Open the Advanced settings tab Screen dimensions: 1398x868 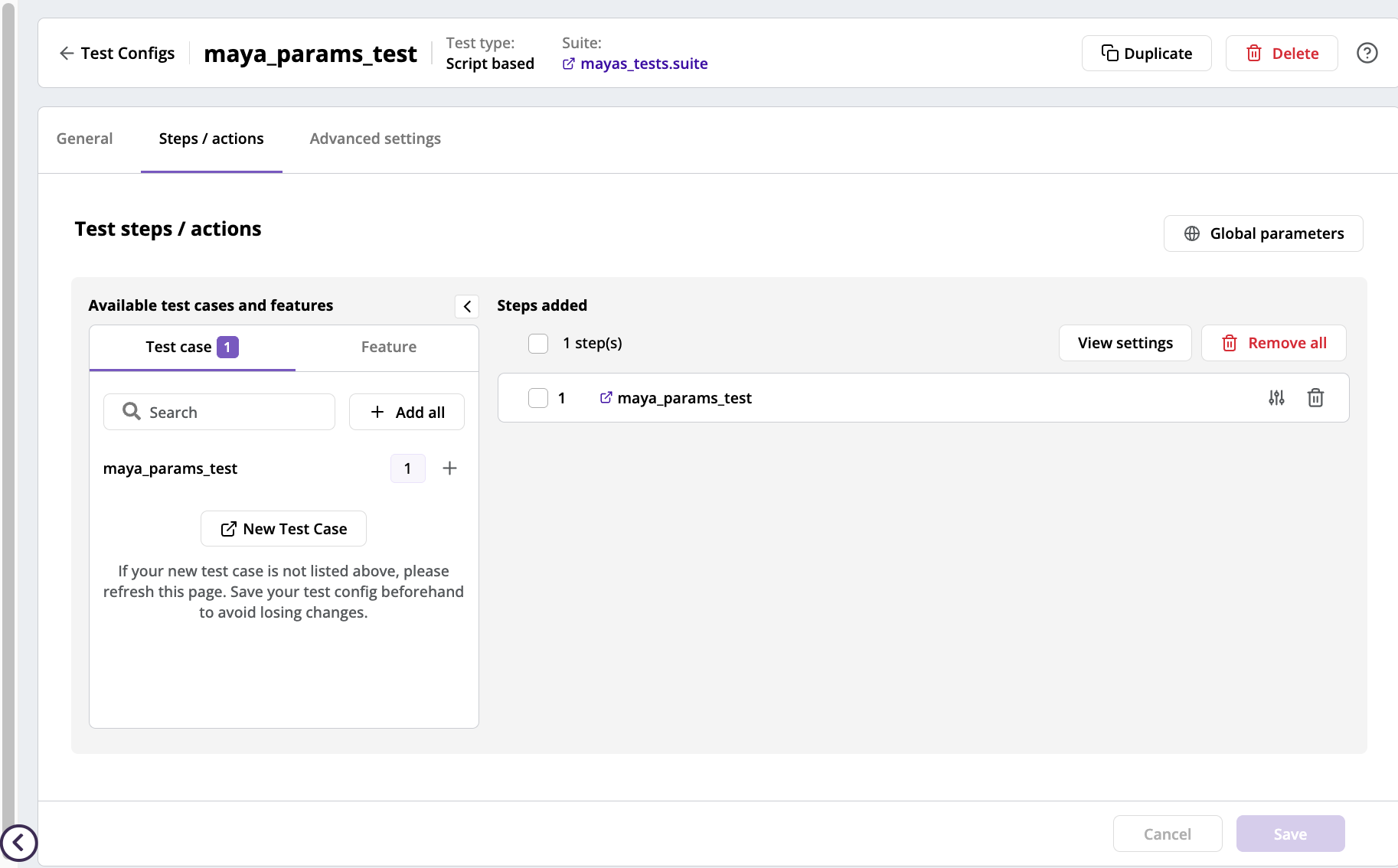(375, 139)
